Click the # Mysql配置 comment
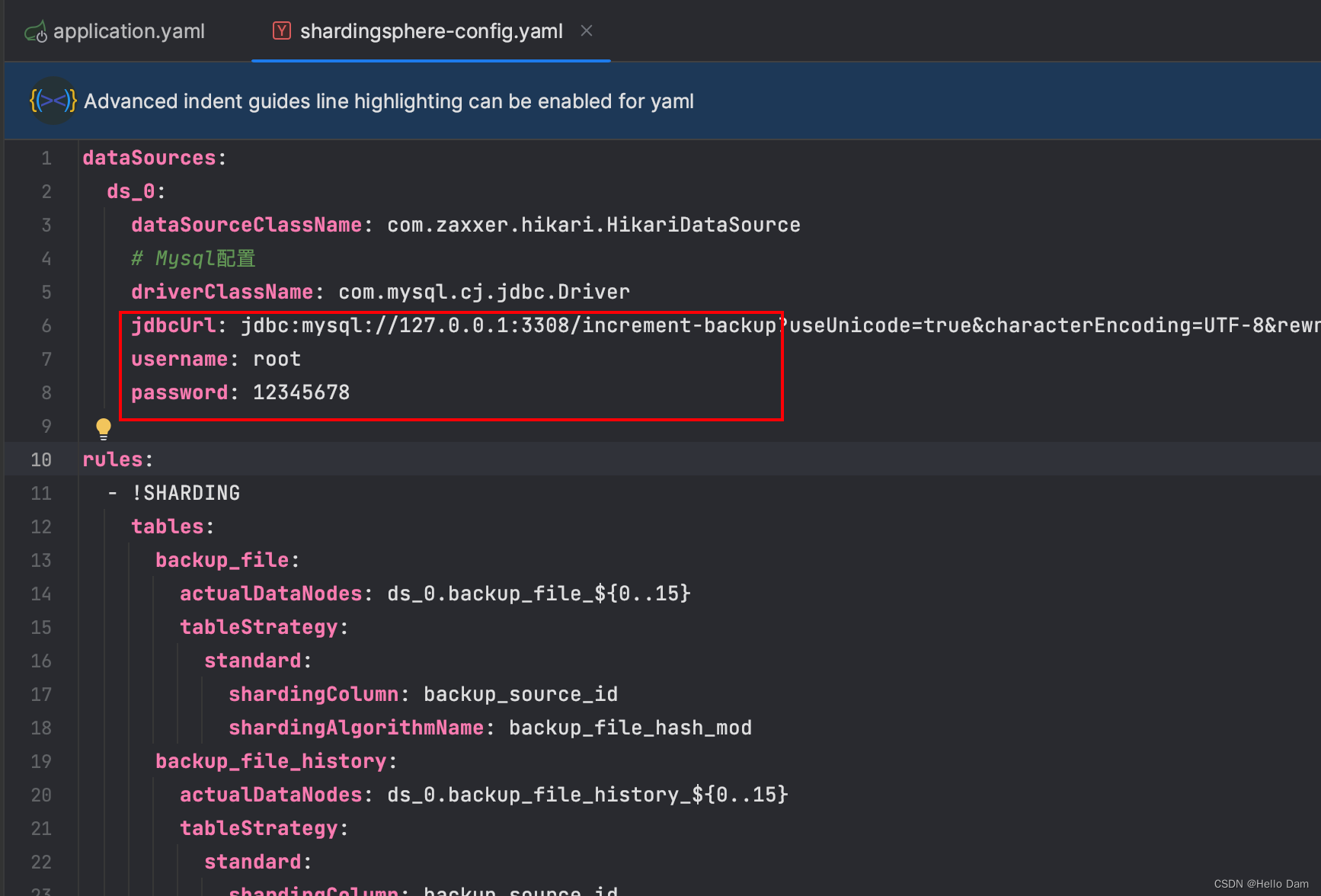Screen dimensions: 1321x896 (x=194, y=258)
